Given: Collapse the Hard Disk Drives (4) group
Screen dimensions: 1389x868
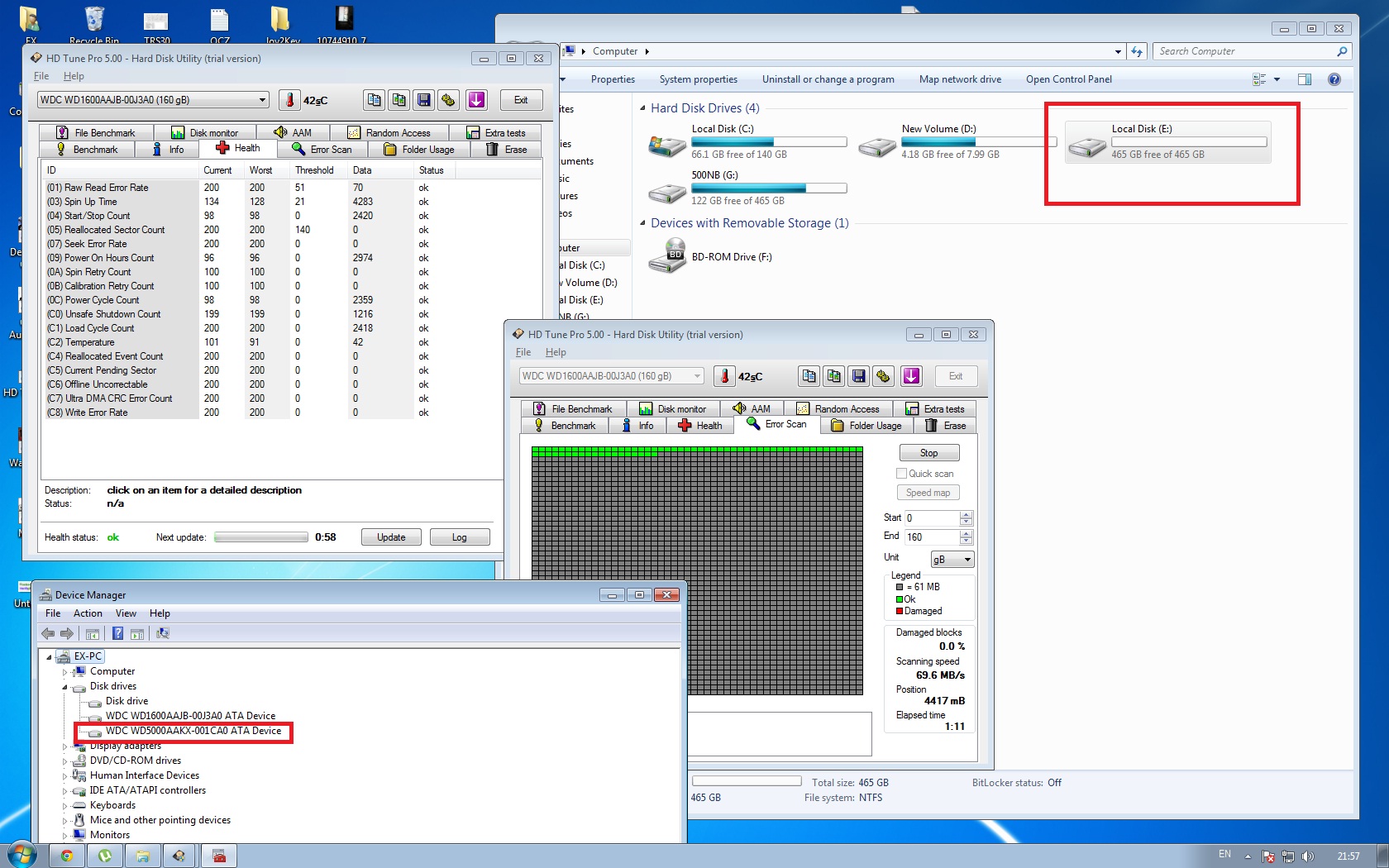Looking at the screenshot, I should pyautogui.click(x=643, y=108).
